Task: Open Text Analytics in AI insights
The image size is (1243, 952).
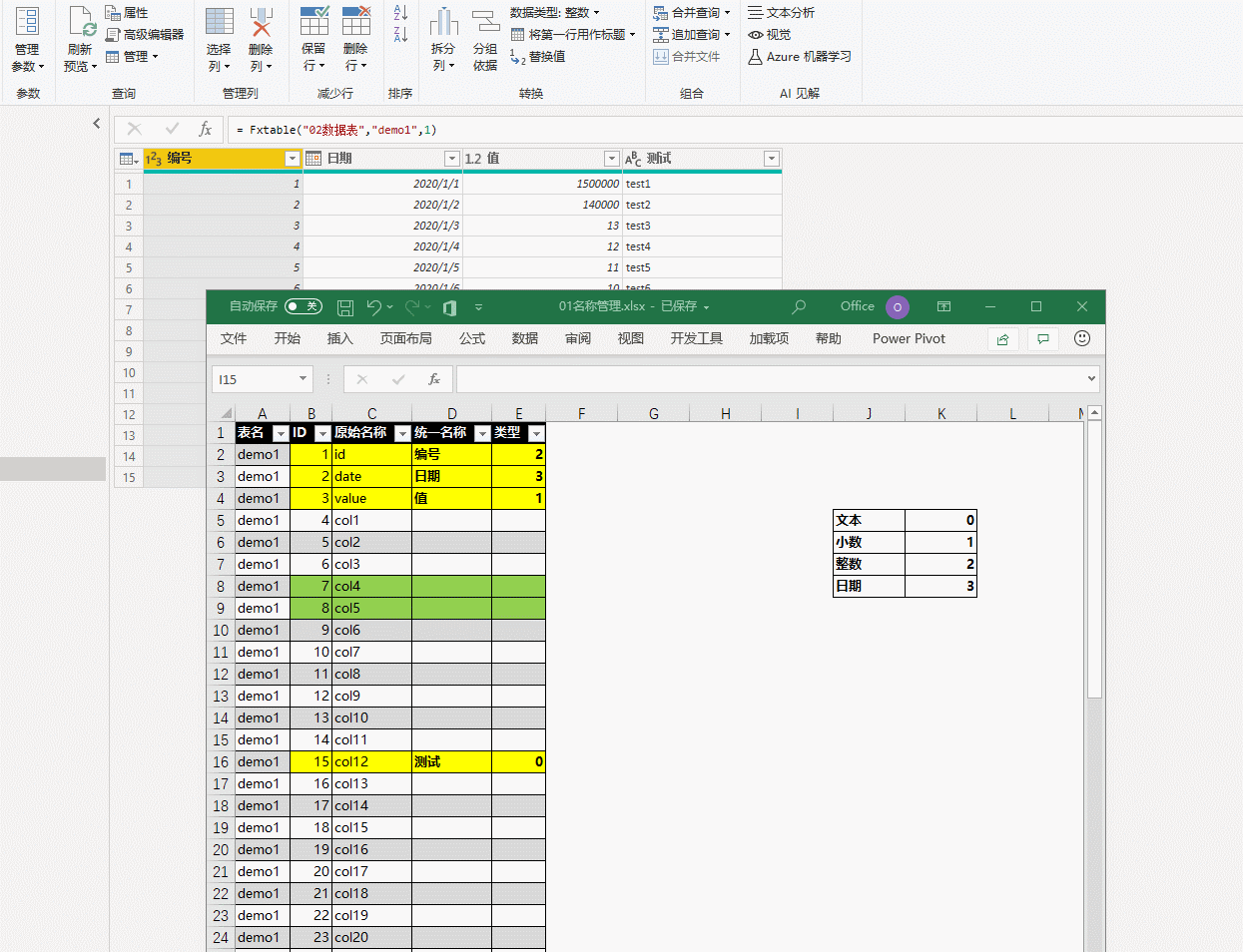Action: pyautogui.click(x=782, y=12)
